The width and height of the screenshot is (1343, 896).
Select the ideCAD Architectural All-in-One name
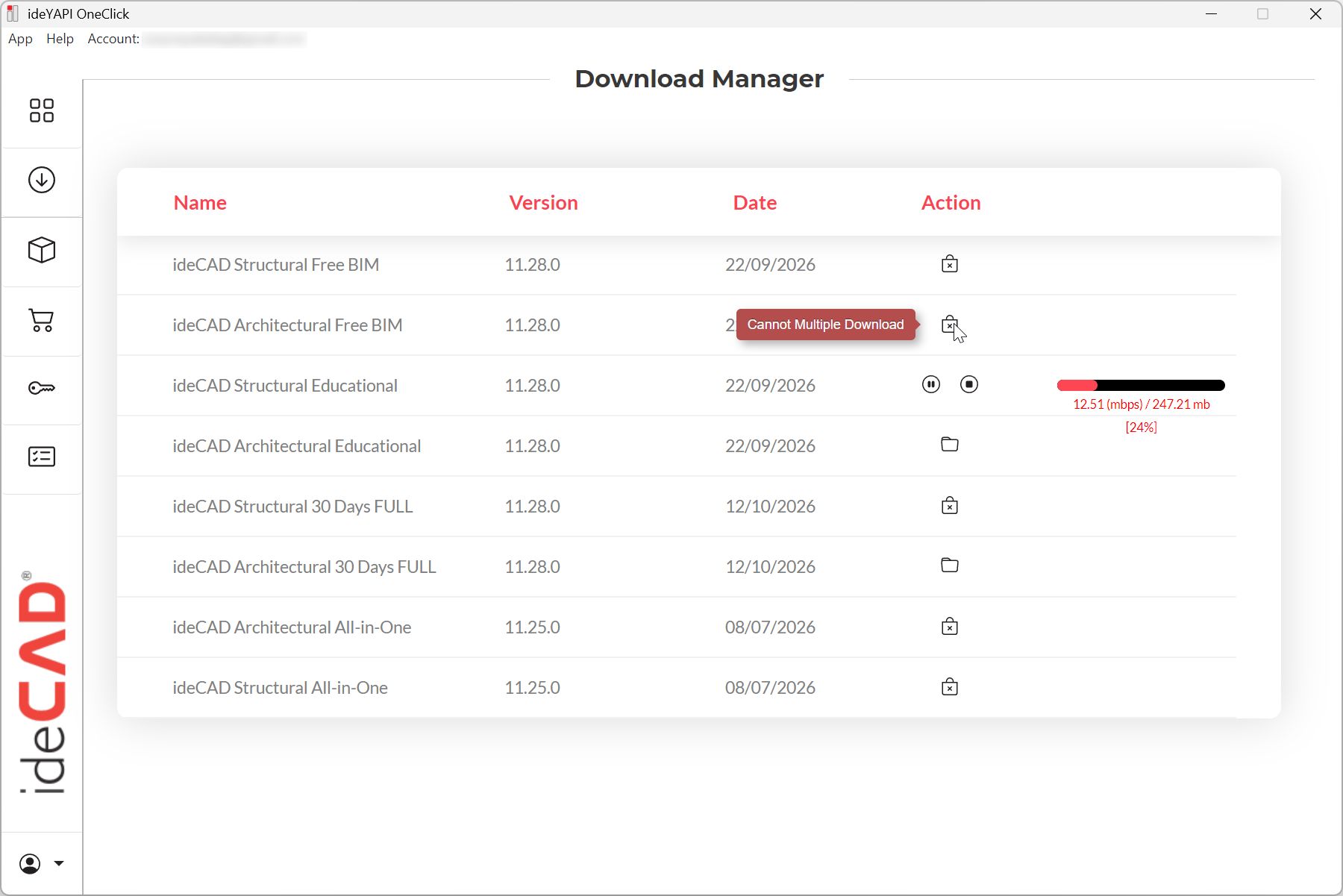tap(292, 627)
